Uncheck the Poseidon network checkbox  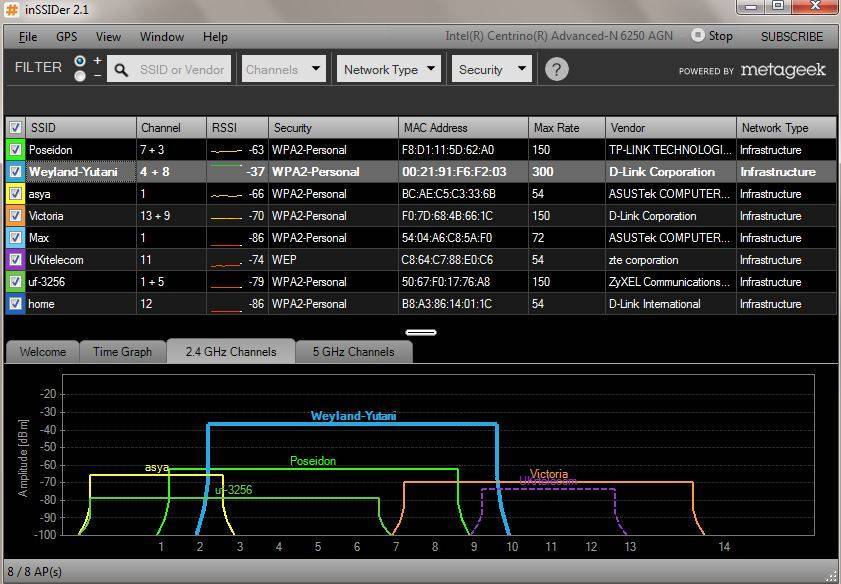(x=15, y=150)
